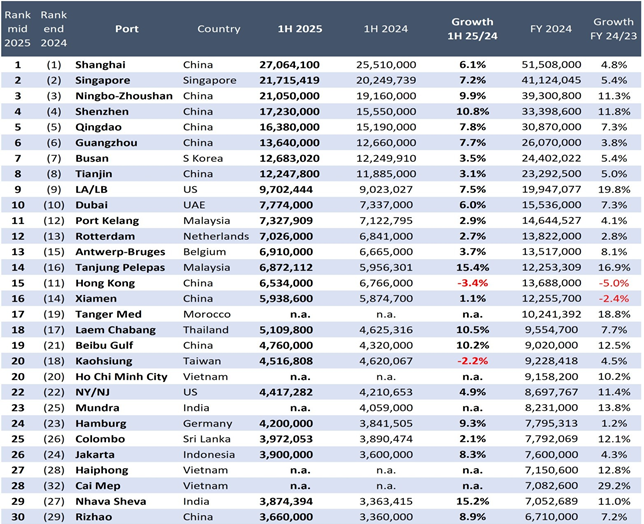Click the Growth FY 24/23 header
The height and width of the screenshot is (524, 644).
tap(614, 29)
